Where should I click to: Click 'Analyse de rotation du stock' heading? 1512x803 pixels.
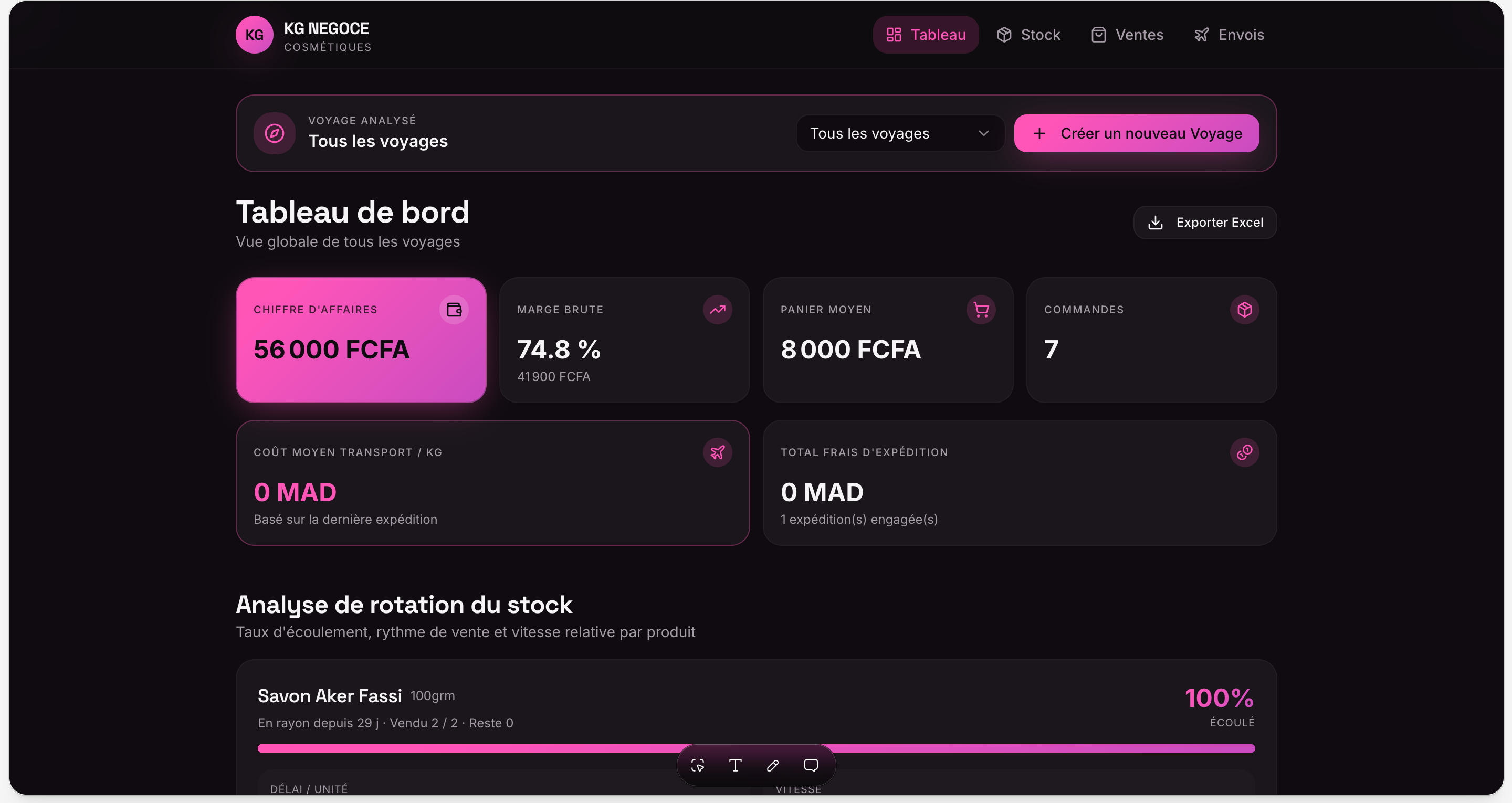click(x=404, y=605)
